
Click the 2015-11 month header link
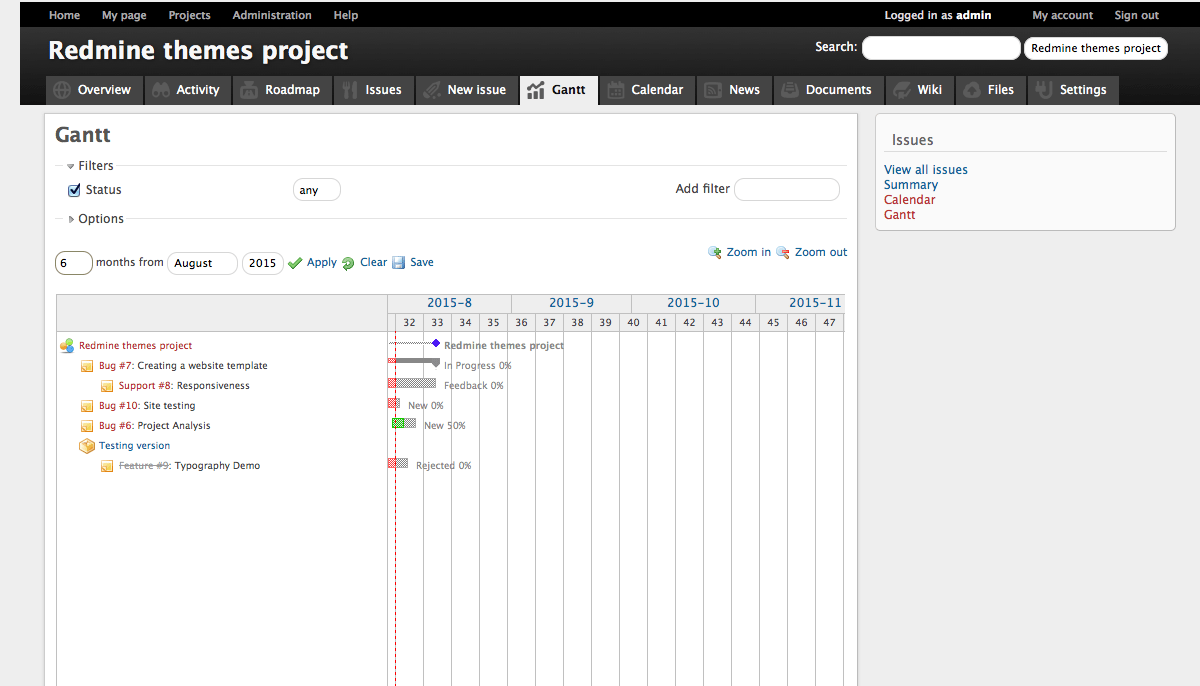pos(816,303)
